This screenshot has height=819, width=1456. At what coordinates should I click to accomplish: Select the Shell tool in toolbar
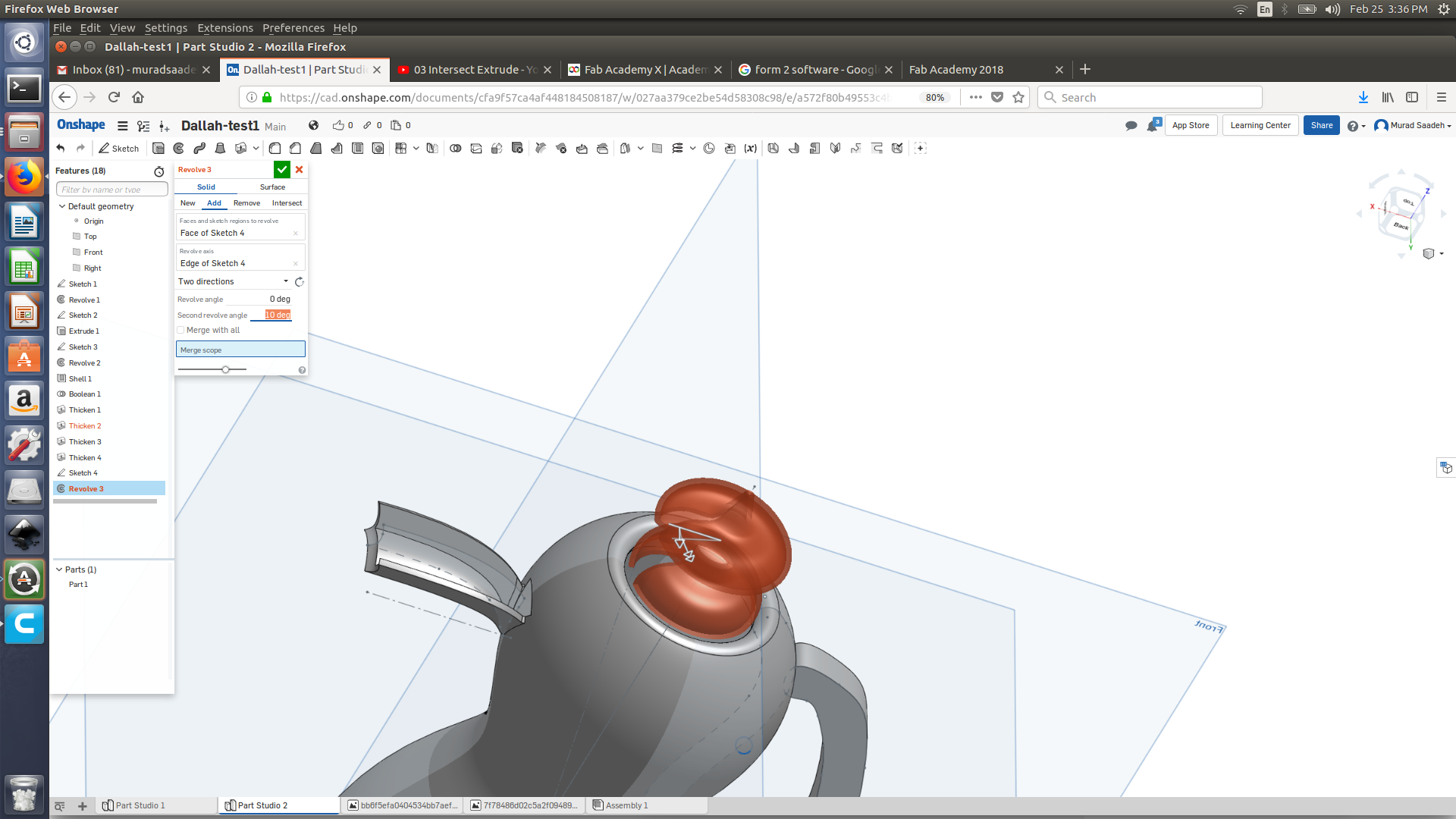[357, 149]
